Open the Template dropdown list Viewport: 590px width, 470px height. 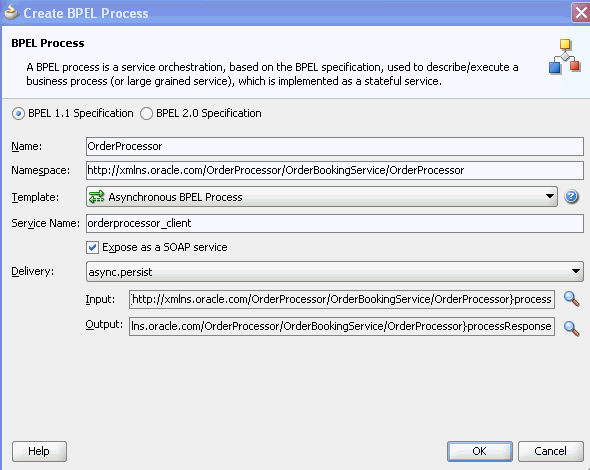pyautogui.click(x=322, y=196)
